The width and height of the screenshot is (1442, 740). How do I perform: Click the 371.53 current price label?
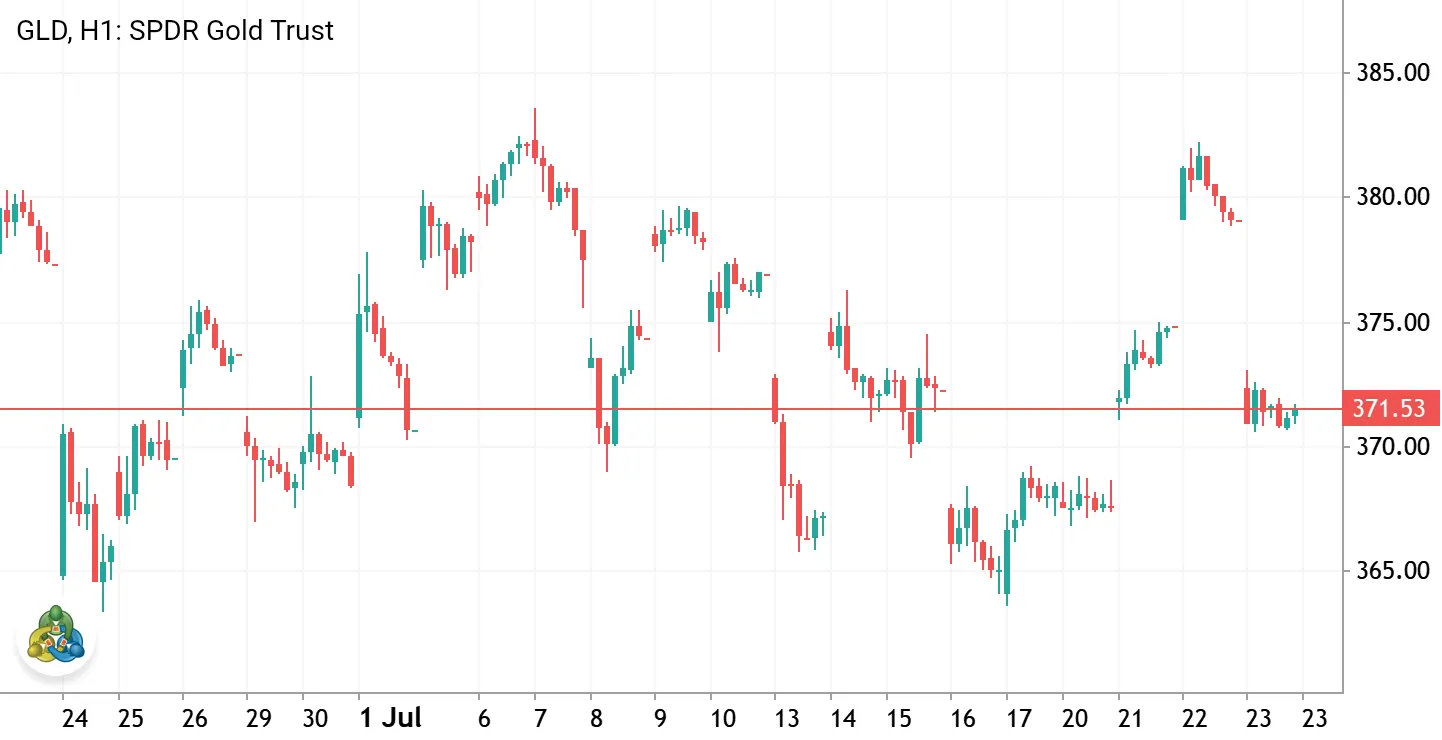click(x=1392, y=409)
